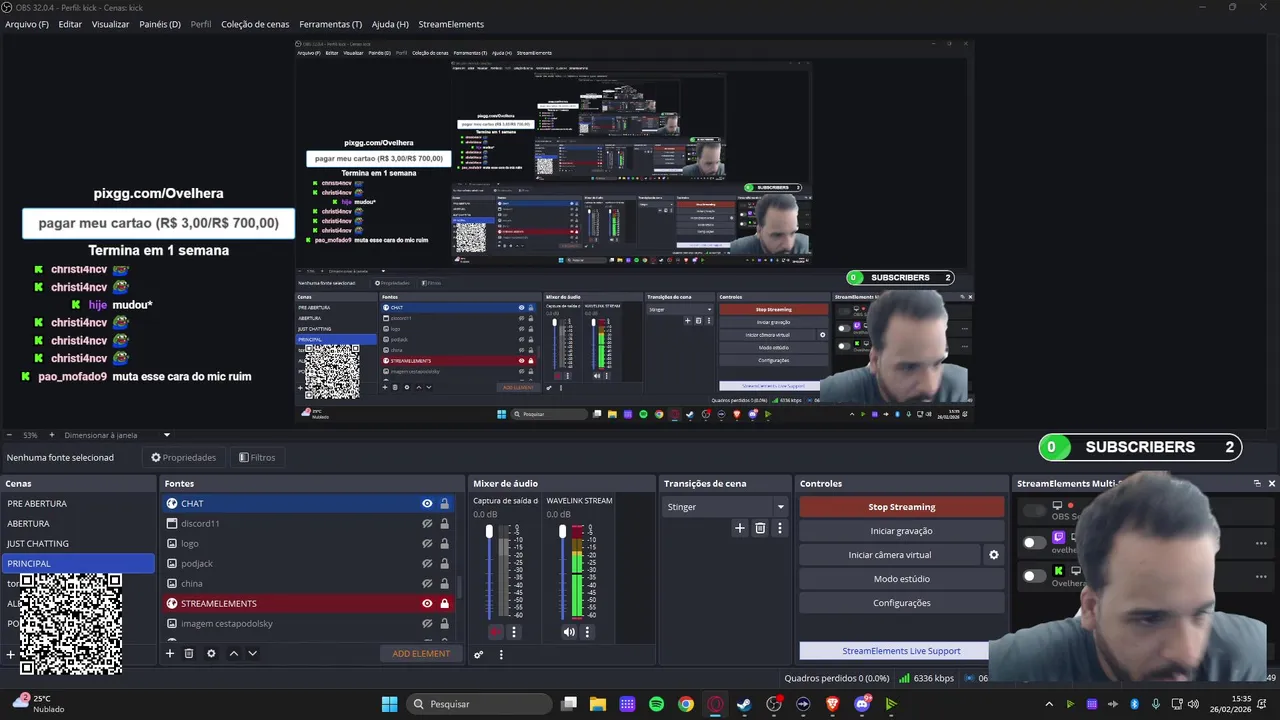Show the china source
This screenshot has height=720, width=1280.
[x=427, y=583]
